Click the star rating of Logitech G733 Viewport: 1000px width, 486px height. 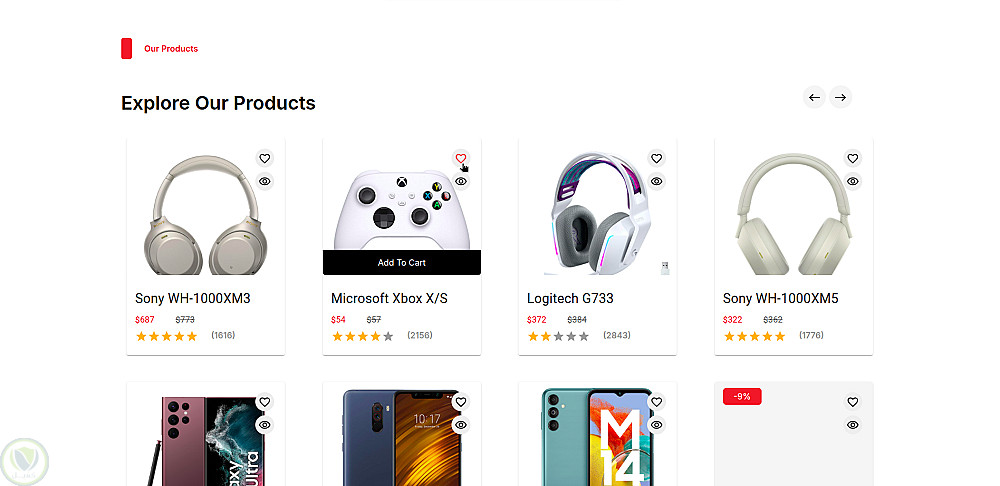tap(558, 336)
